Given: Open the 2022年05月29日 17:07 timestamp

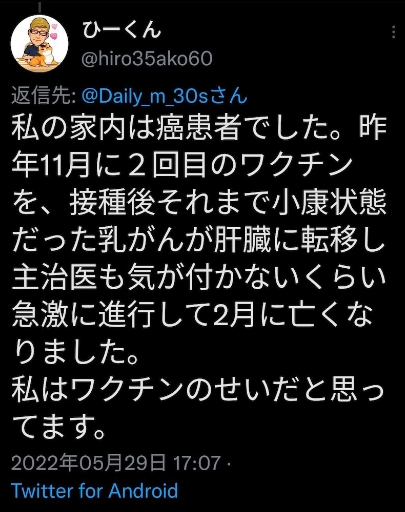Looking at the screenshot, I should (x=116, y=463).
